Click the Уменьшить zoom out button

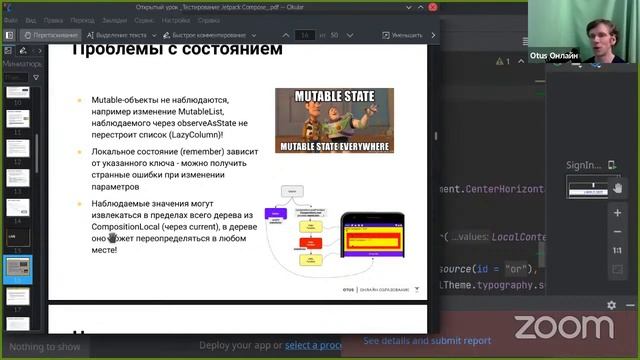coord(402,36)
